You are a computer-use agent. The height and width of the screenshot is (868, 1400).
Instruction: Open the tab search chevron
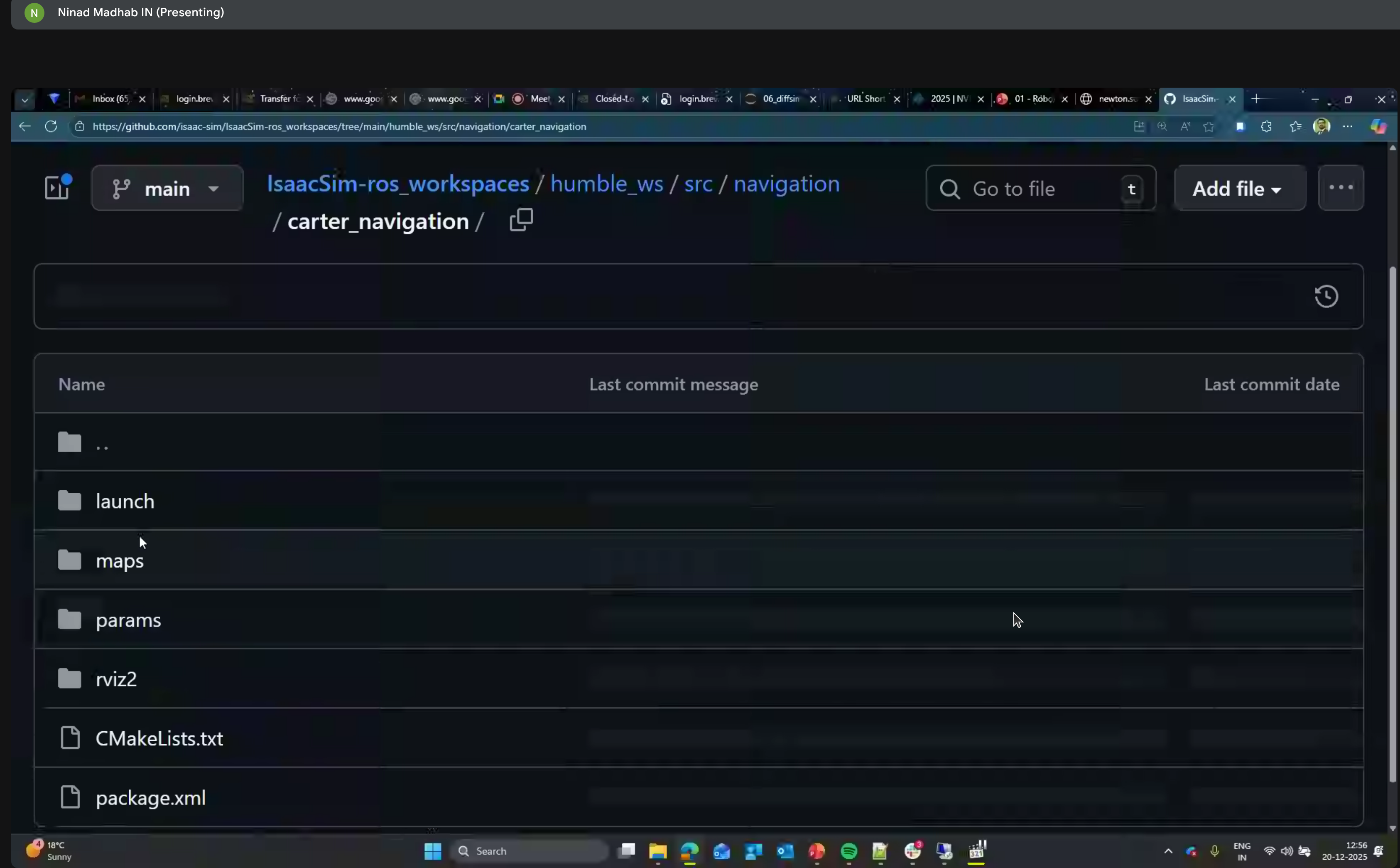click(25, 99)
